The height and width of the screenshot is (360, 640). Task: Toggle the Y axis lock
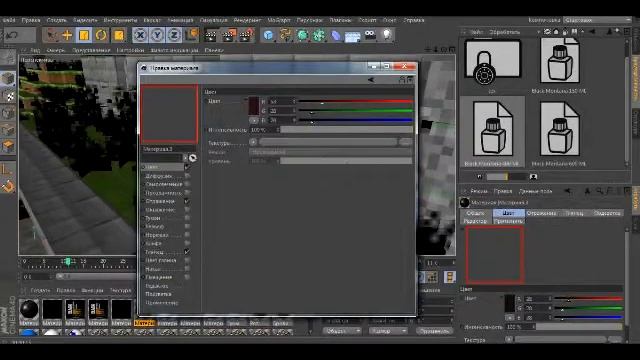157,36
